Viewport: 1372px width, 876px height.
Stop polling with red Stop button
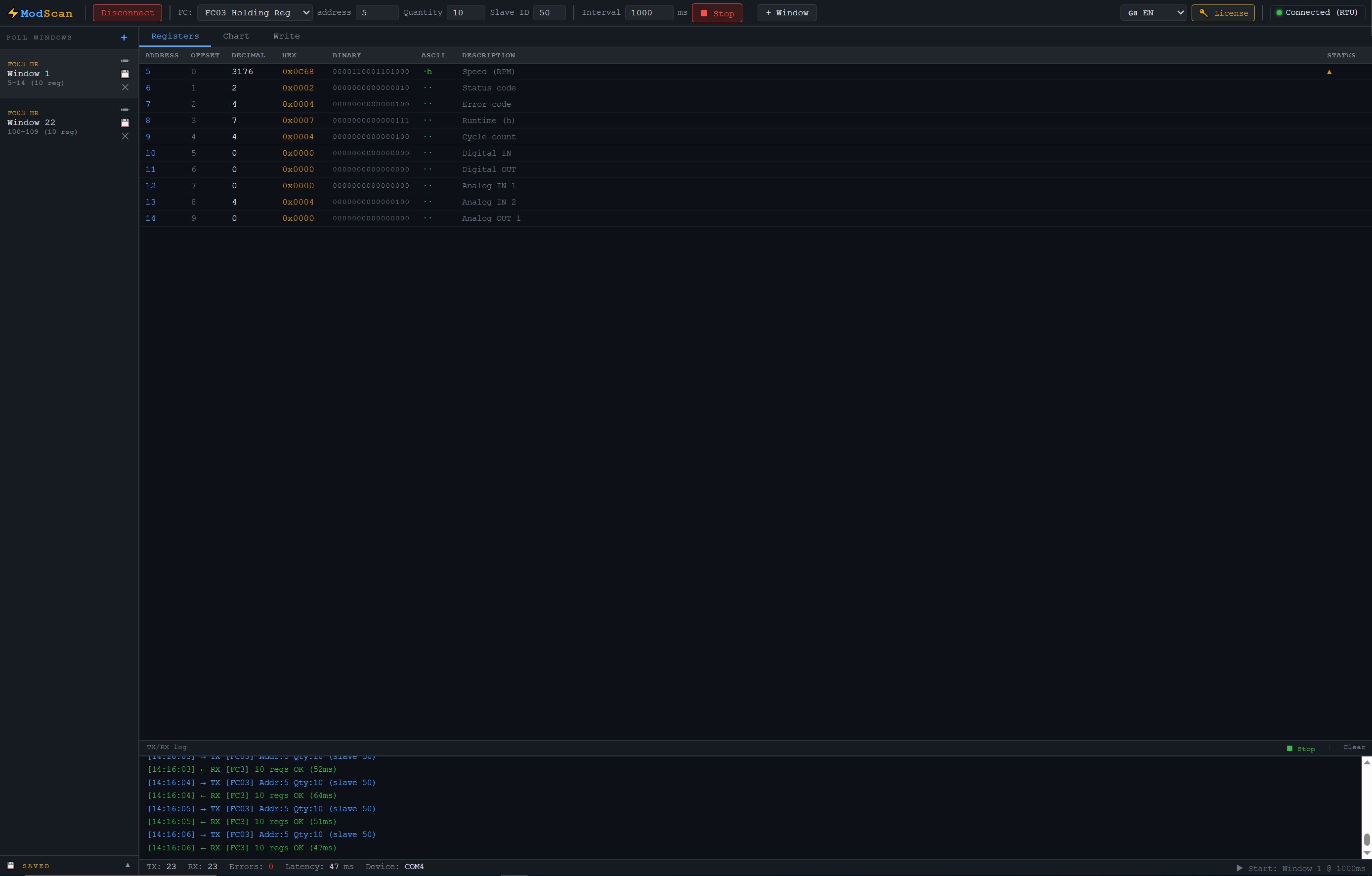click(717, 13)
